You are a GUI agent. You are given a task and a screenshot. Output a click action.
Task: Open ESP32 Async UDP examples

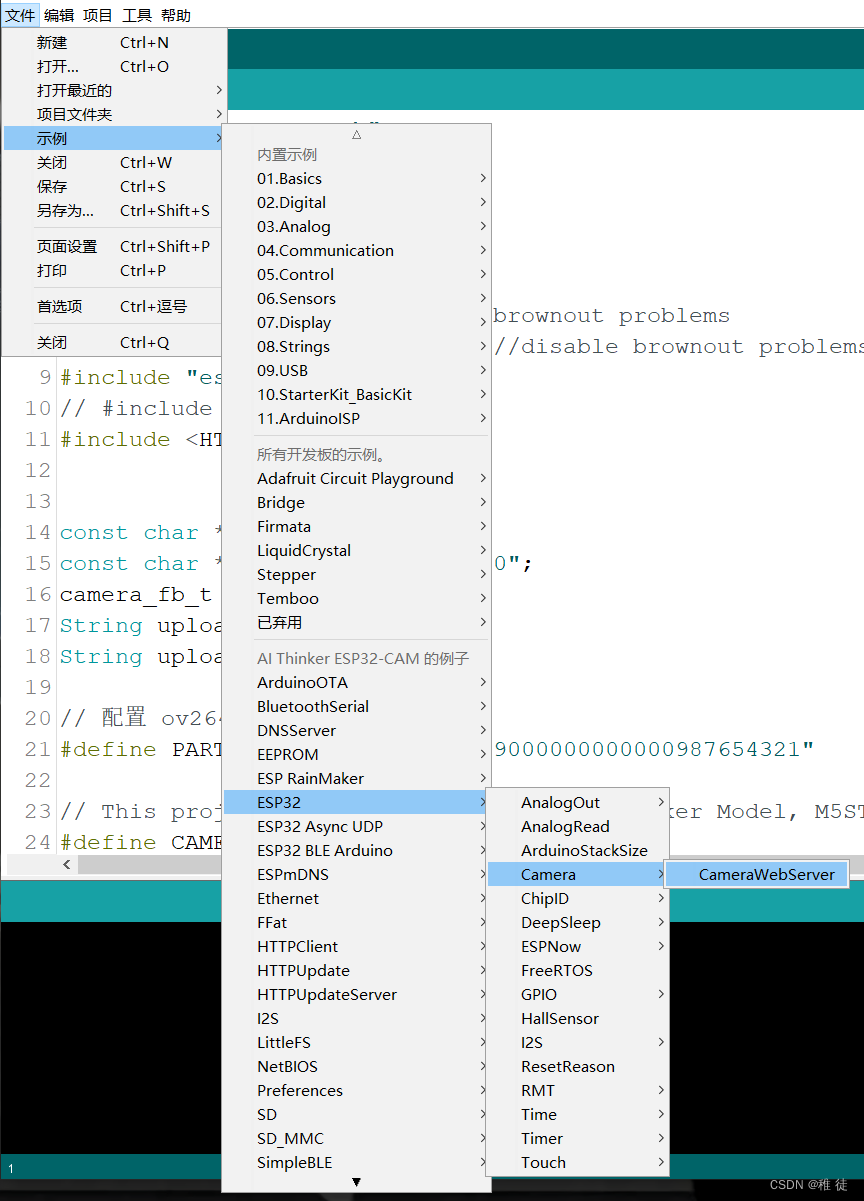[356, 827]
